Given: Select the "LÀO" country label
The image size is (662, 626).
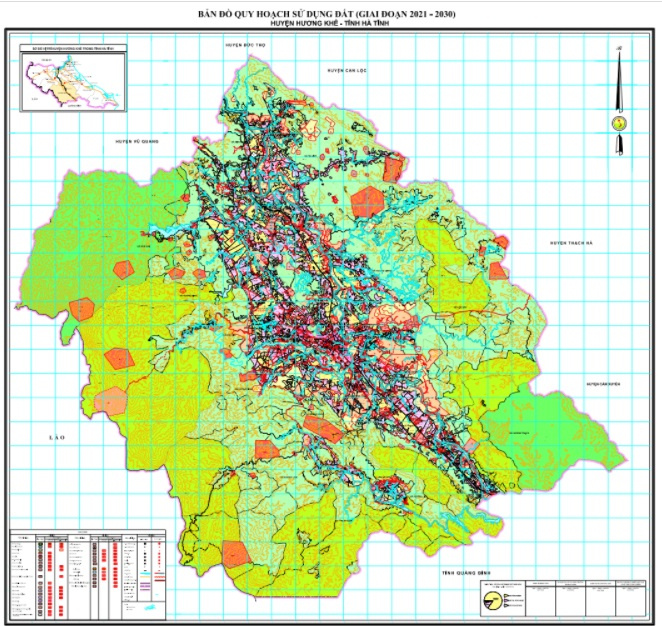Looking at the screenshot, I should pos(57,438).
